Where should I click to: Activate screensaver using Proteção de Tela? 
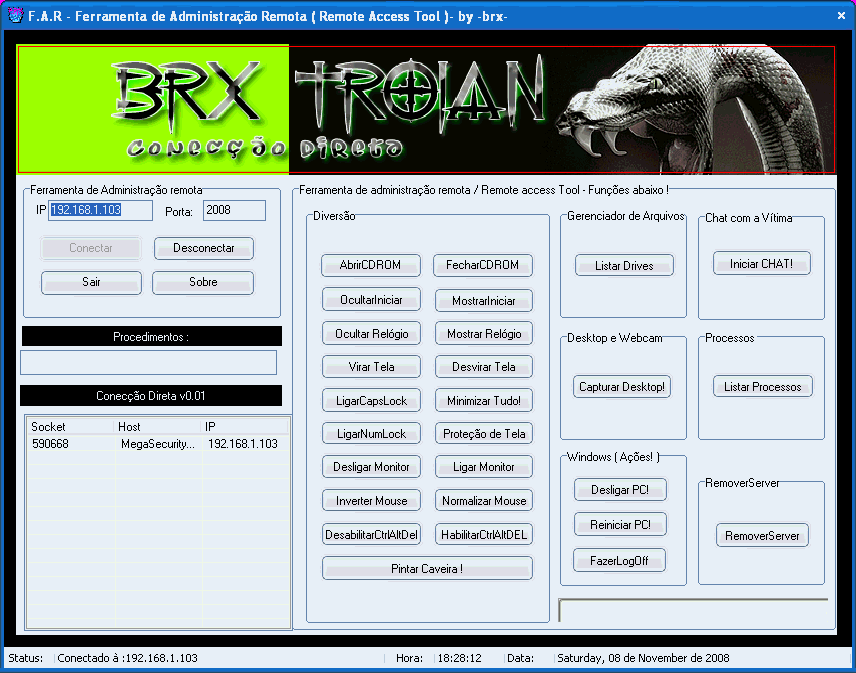(482, 432)
